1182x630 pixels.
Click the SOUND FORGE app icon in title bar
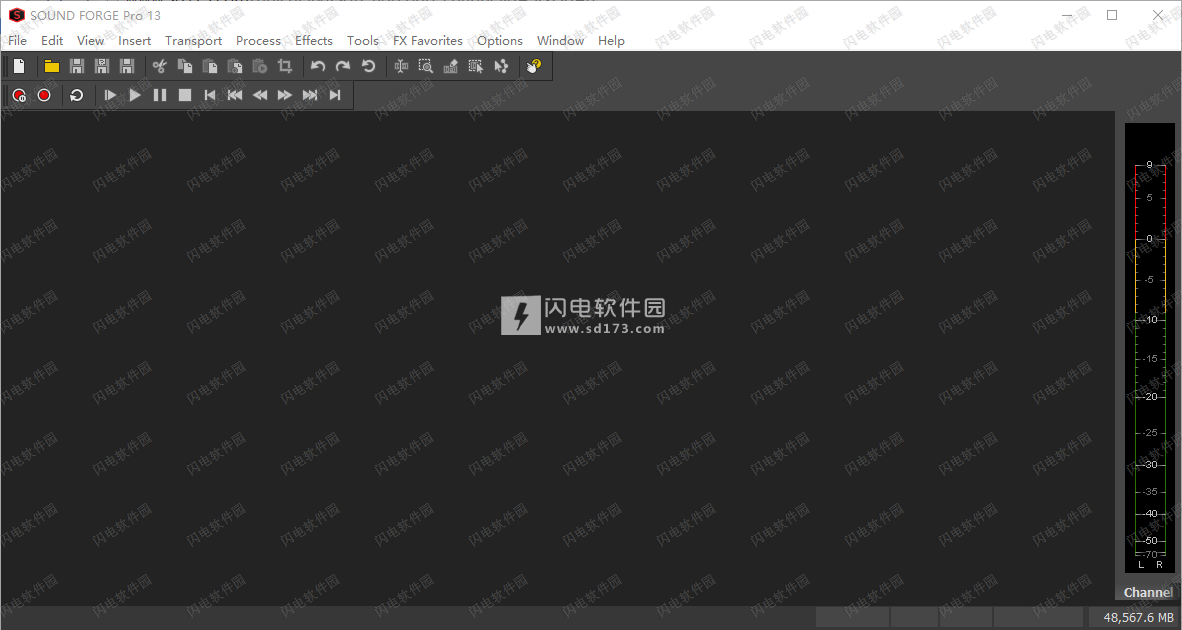(16, 15)
